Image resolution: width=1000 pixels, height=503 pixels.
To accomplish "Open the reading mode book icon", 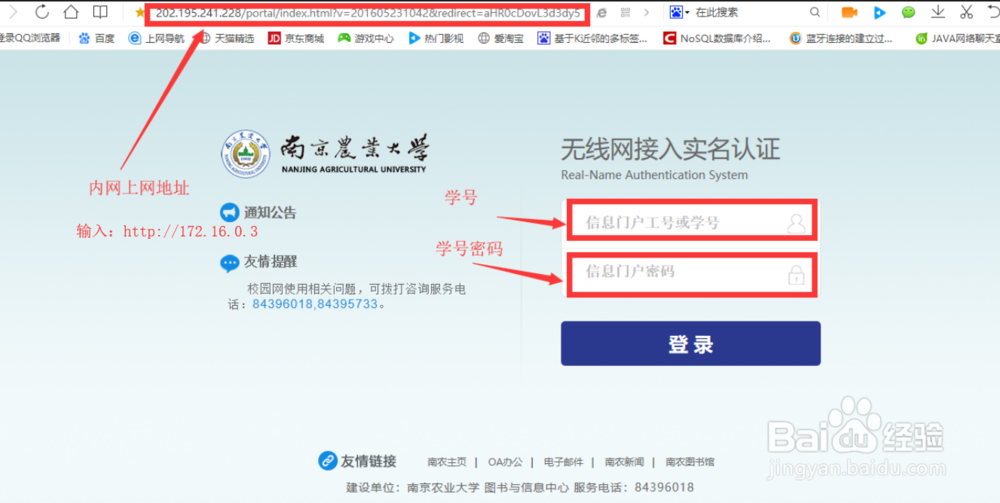I will [x=100, y=11].
